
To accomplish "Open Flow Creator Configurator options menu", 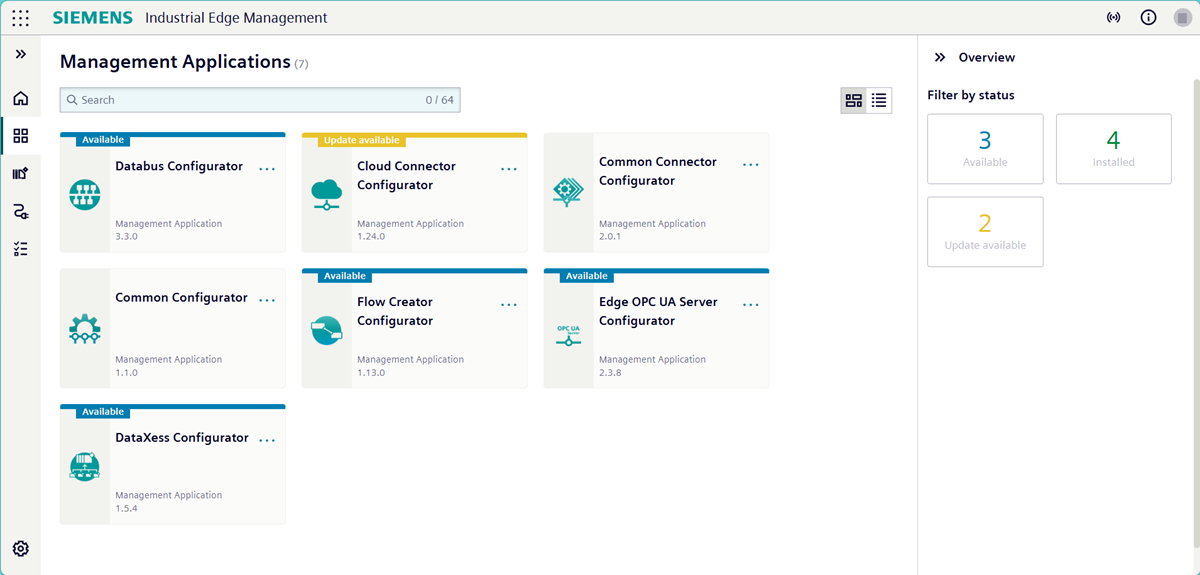I will 509,304.
